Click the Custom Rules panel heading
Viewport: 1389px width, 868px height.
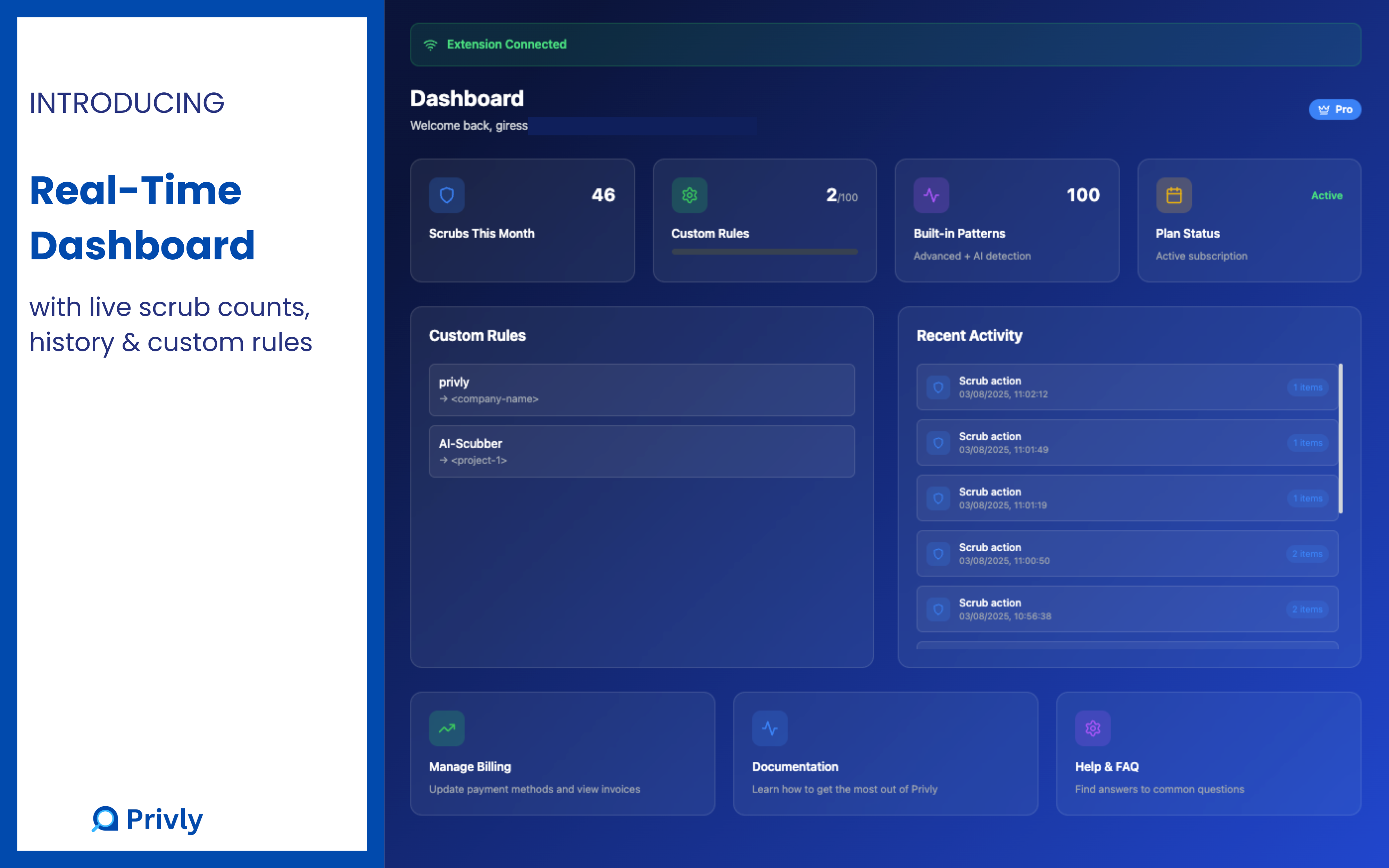tap(477, 336)
